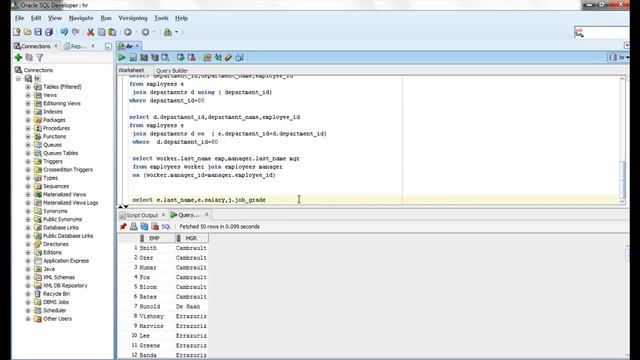Switch to the Query Builder tab
Image resolution: width=640 pixels, height=360 pixels.
[172, 71]
